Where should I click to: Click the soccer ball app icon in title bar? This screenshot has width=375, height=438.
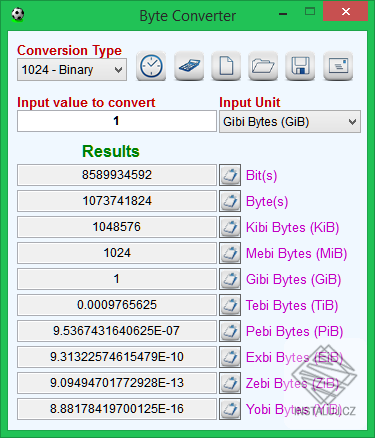coord(18,15)
